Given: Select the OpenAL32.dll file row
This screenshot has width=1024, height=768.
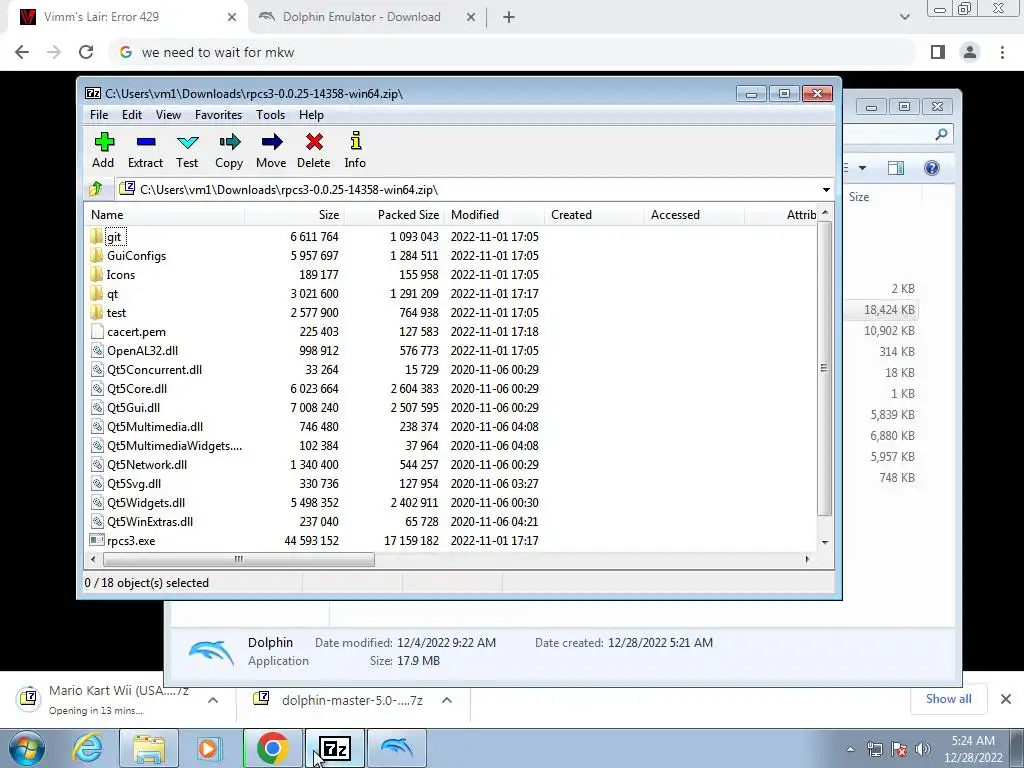Looking at the screenshot, I should pyautogui.click(x=451, y=351).
